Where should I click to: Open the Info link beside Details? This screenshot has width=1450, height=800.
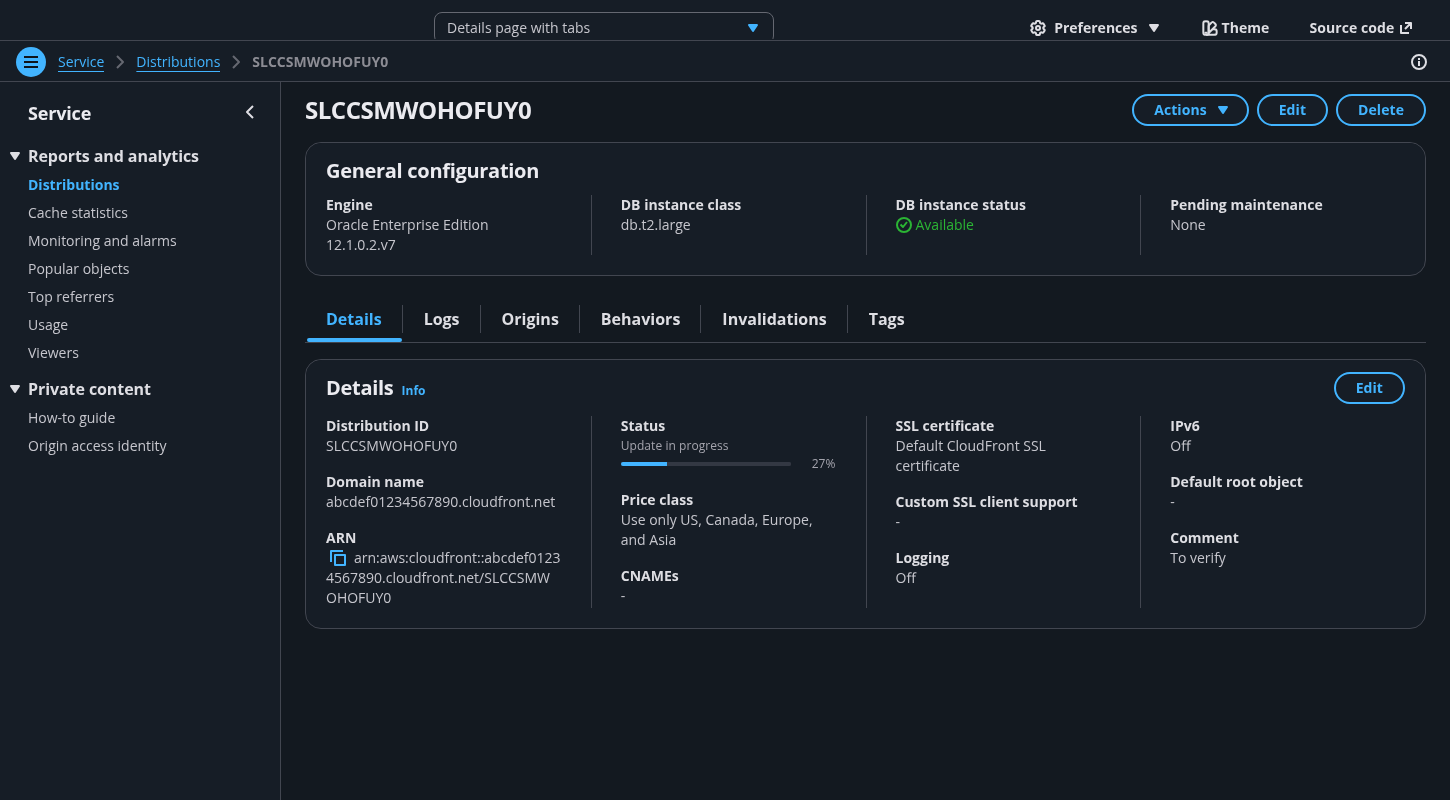point(413,391)
